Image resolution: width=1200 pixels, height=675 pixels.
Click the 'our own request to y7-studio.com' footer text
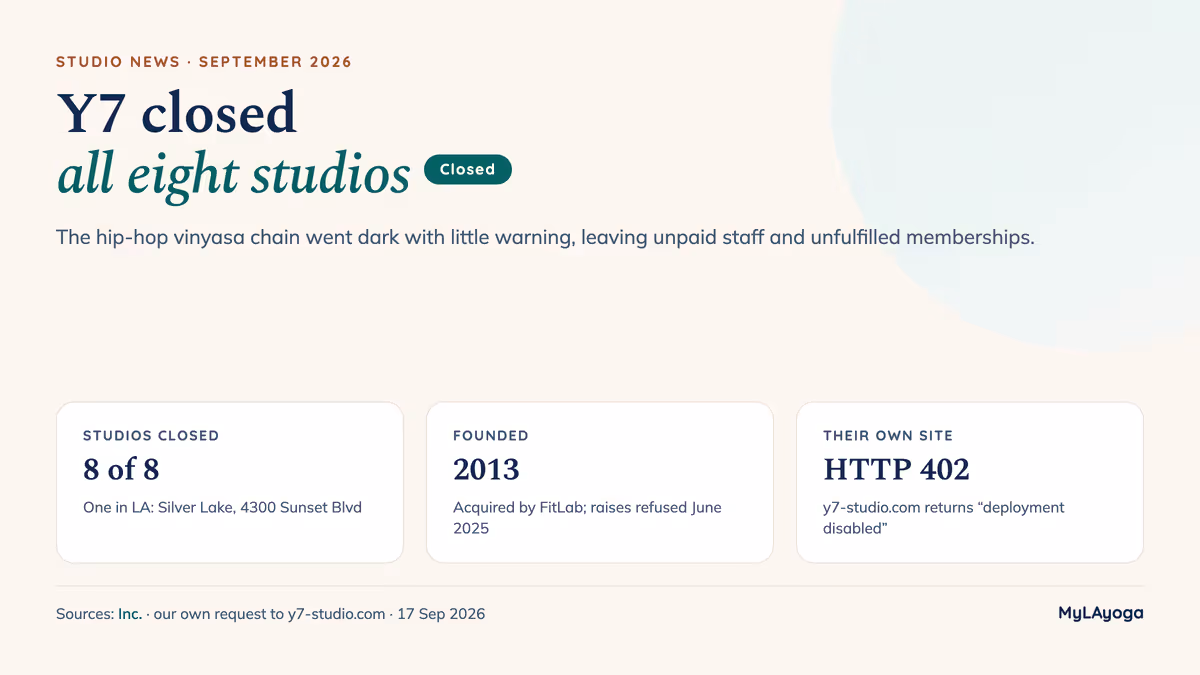click(x=269, y=614)
